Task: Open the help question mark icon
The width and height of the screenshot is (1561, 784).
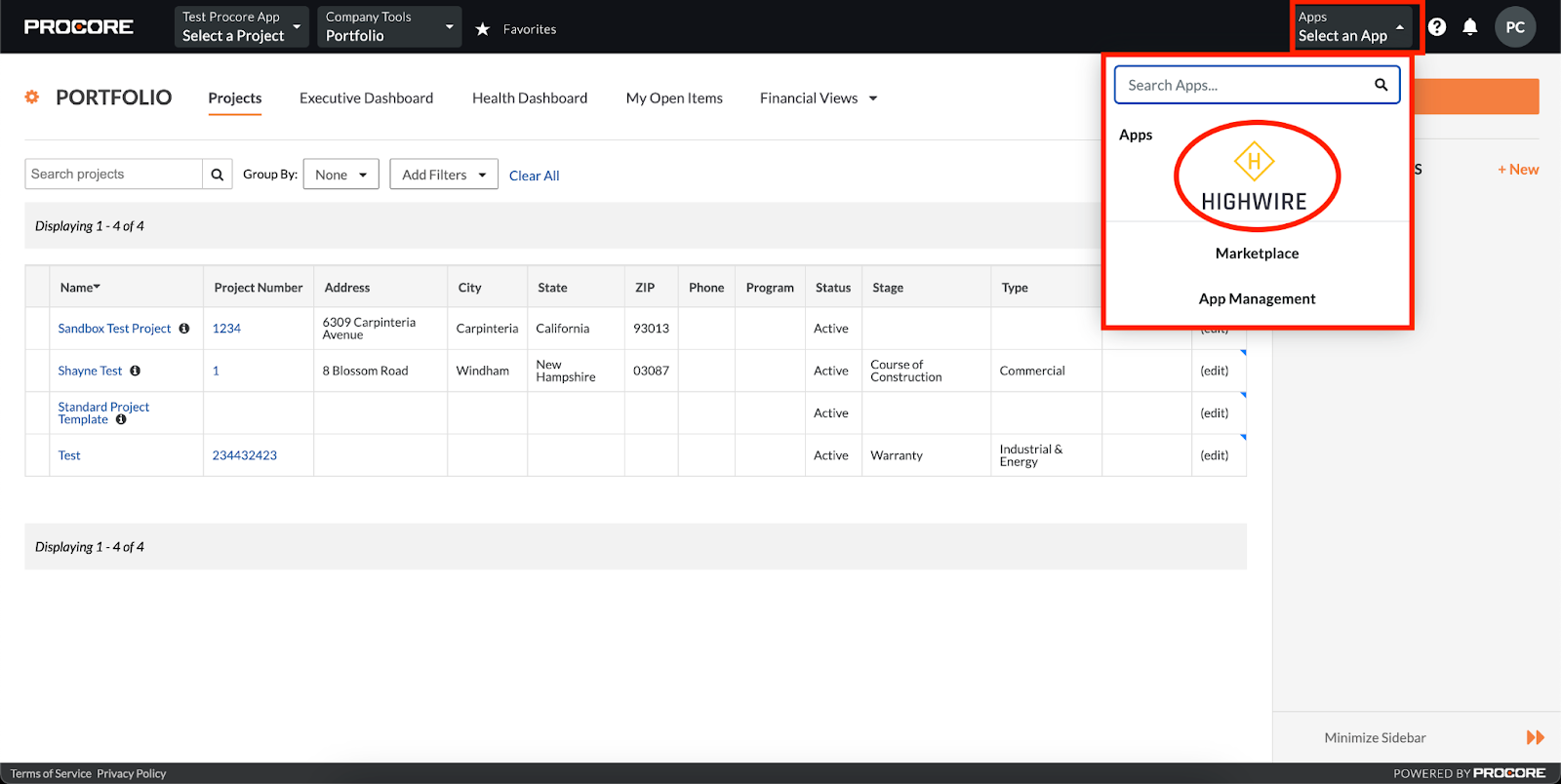Action: click(1437, 27)
